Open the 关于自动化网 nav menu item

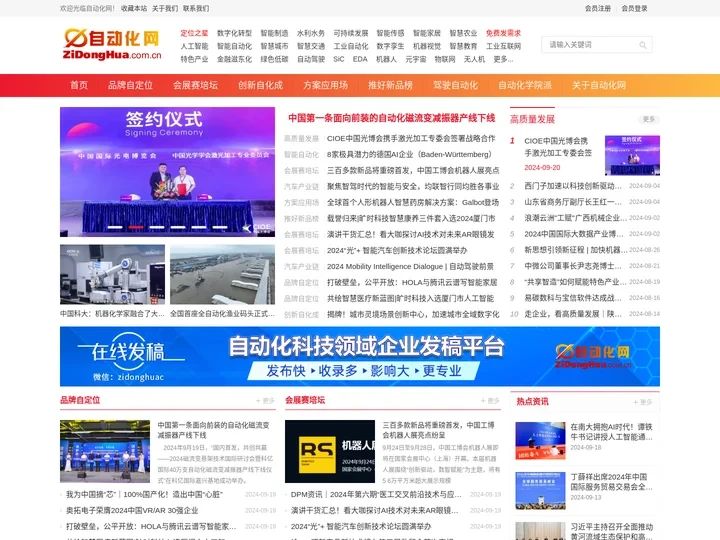tap(599, 85)
